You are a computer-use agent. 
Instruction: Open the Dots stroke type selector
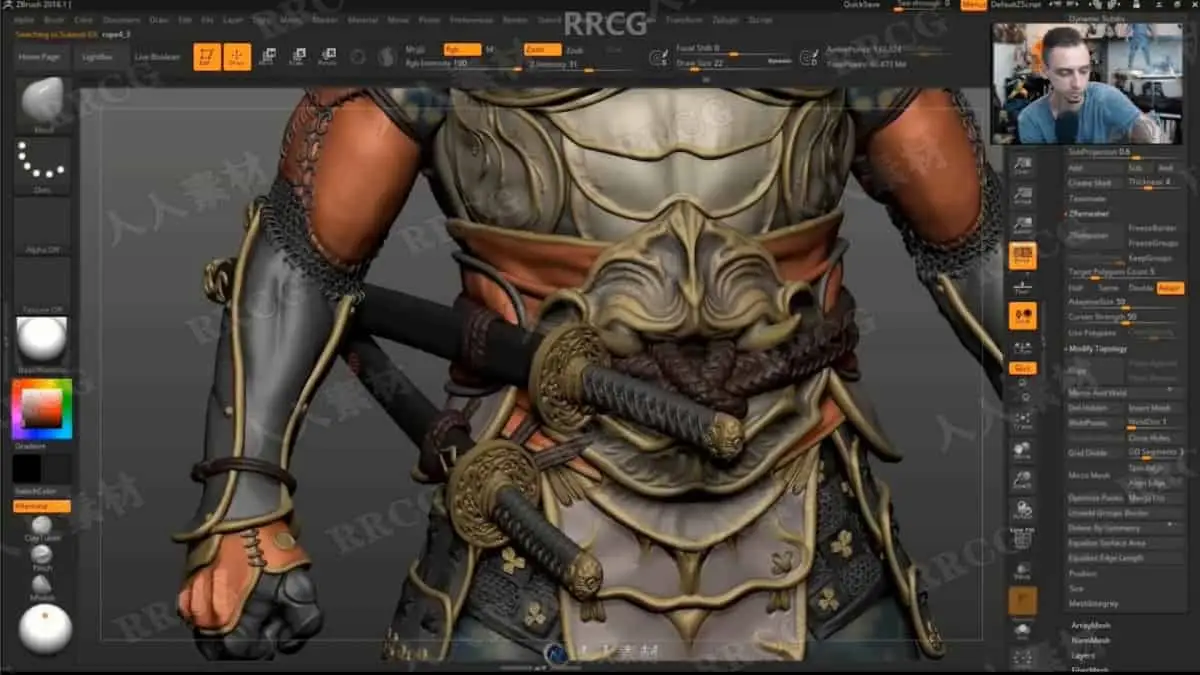pos(43,165)
